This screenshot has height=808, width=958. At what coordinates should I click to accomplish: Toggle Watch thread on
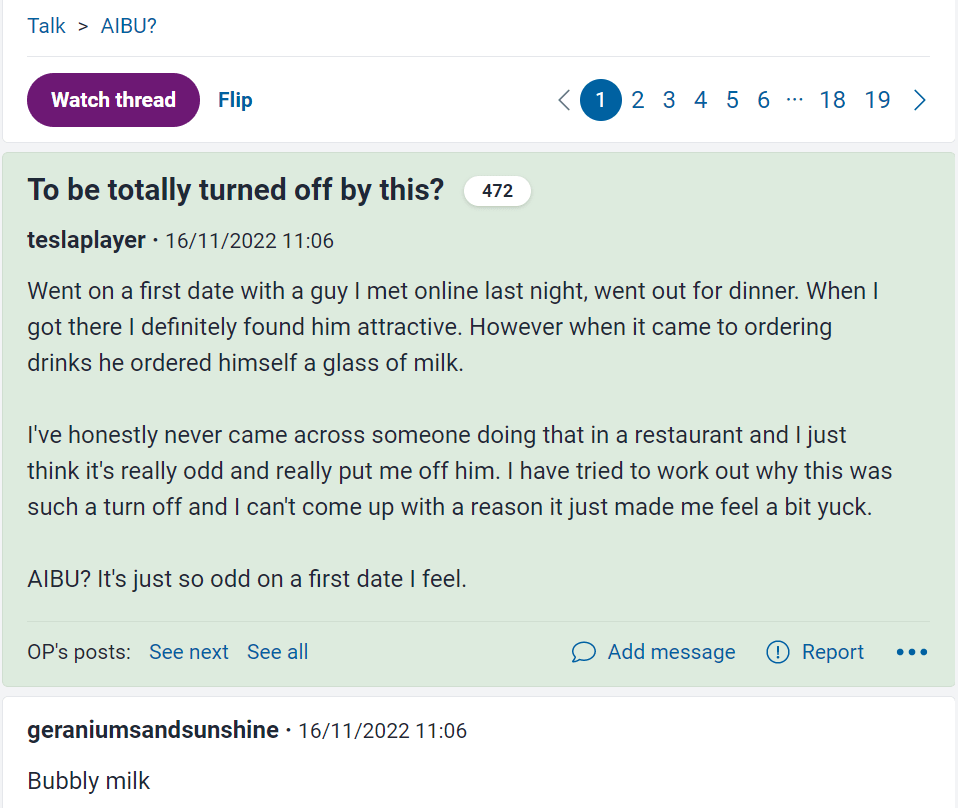[x=113, y=100]
